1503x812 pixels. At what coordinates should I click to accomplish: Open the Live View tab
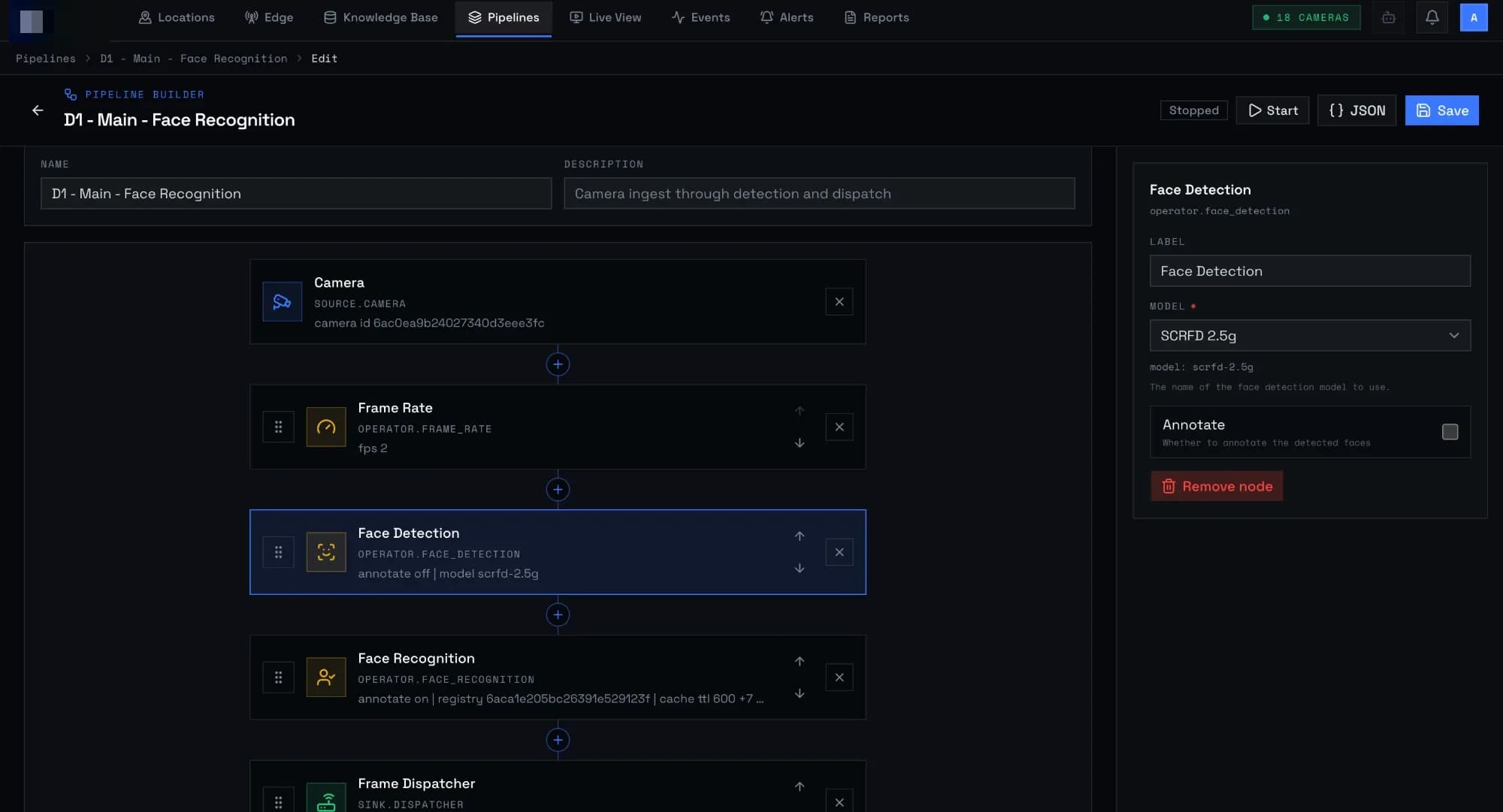click(x=606, y=17)
